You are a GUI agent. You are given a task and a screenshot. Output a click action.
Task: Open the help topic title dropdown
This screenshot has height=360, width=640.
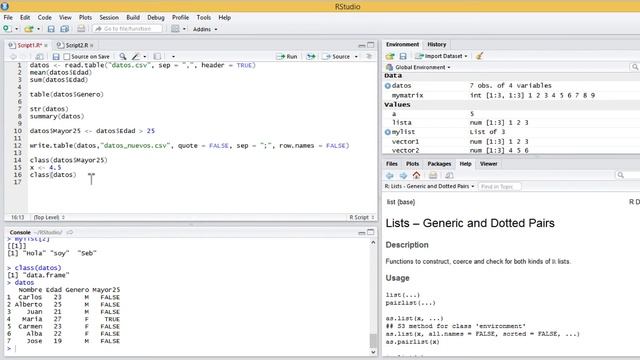(x=430, y=186)
